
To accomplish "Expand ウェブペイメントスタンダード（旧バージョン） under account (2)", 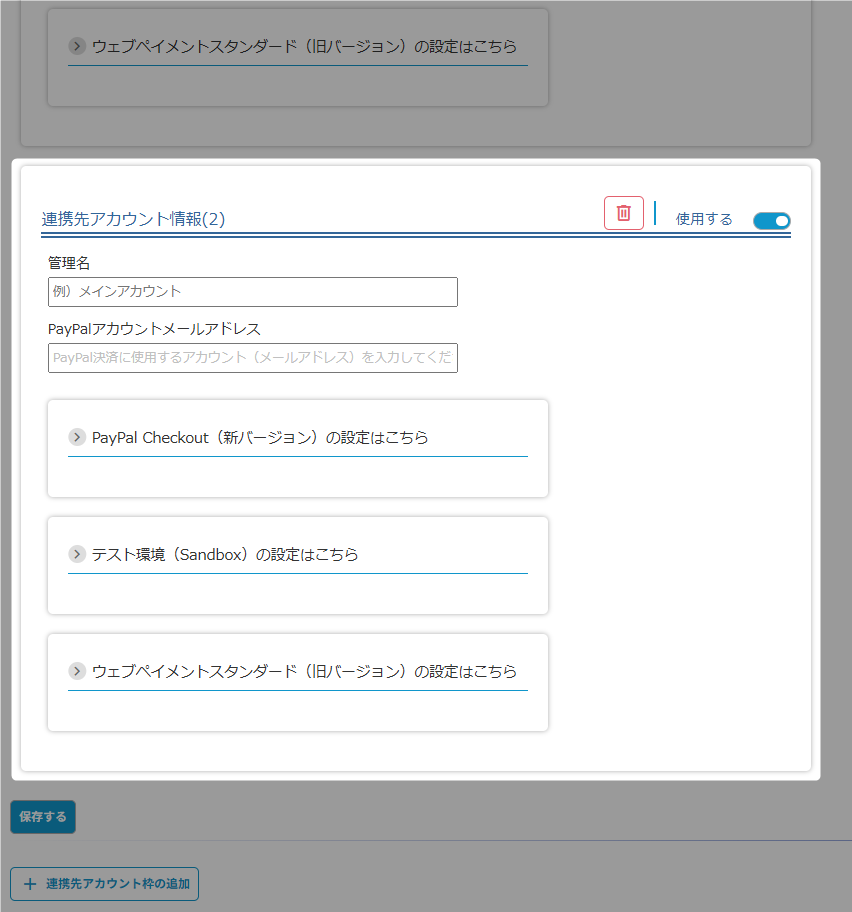I will 304,671.
